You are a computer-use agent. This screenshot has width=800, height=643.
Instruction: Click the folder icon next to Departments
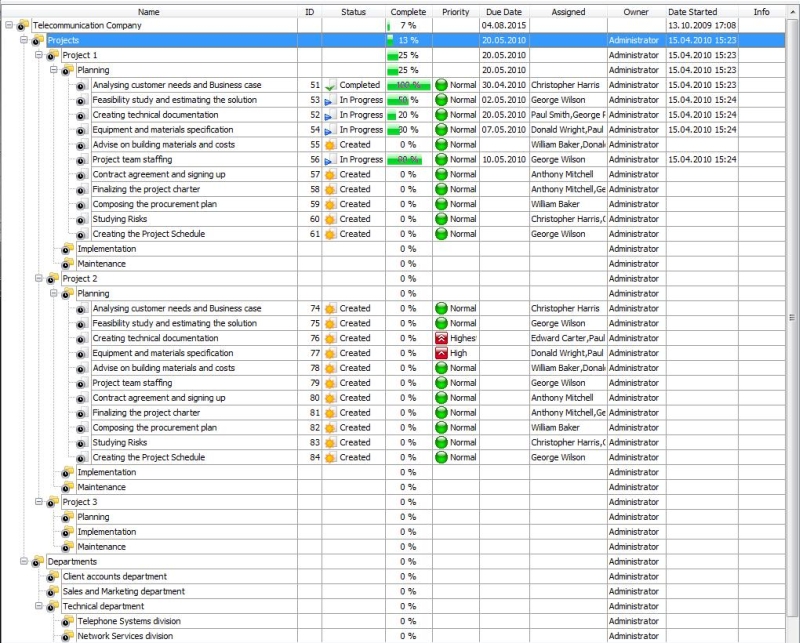(38, 562)
